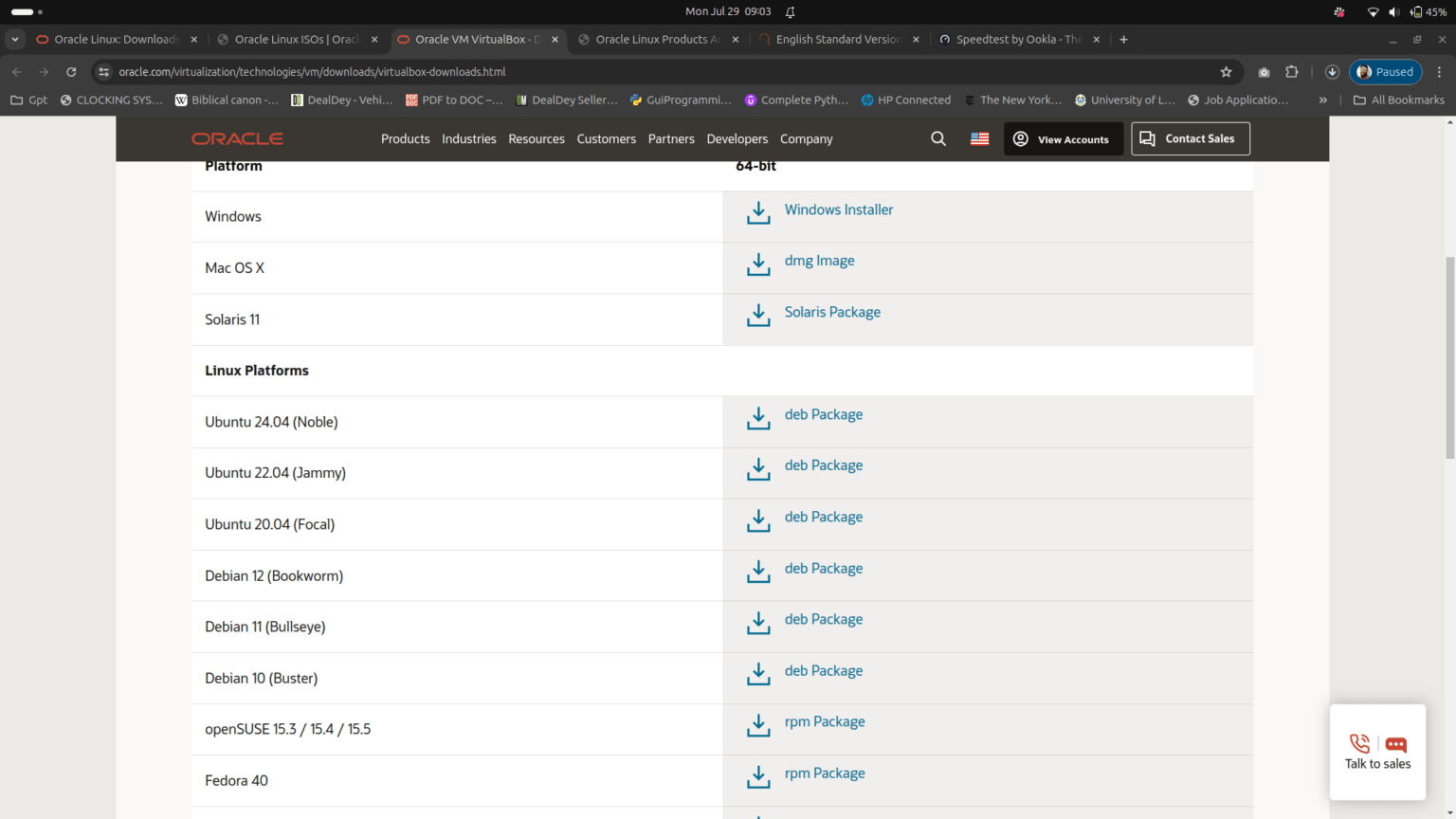
Task: Open the US flag country selector icon
Action: (x=979, y=138)
